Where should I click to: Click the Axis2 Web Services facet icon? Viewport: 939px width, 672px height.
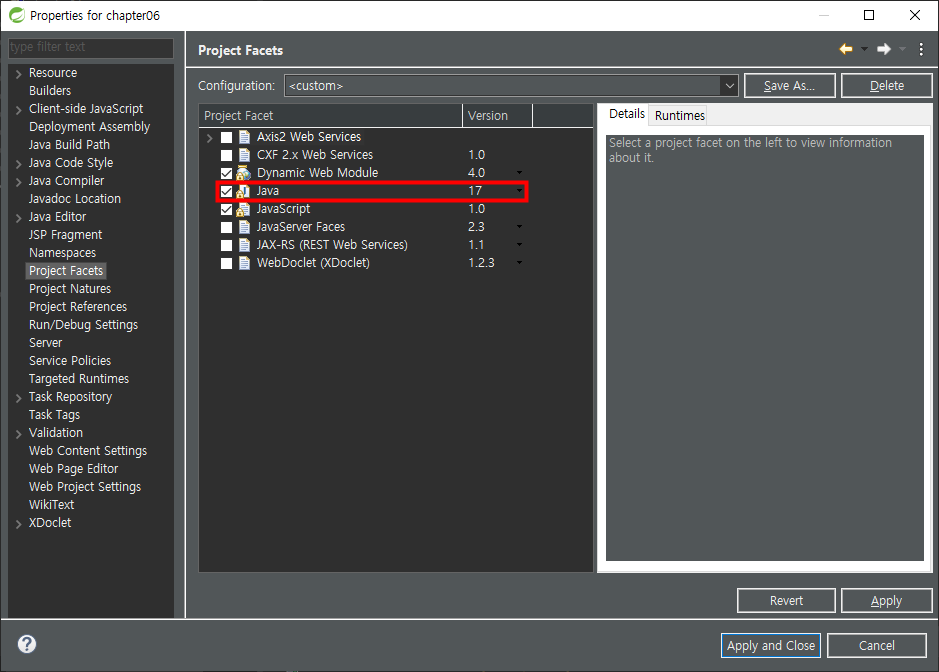pos(244,137)
